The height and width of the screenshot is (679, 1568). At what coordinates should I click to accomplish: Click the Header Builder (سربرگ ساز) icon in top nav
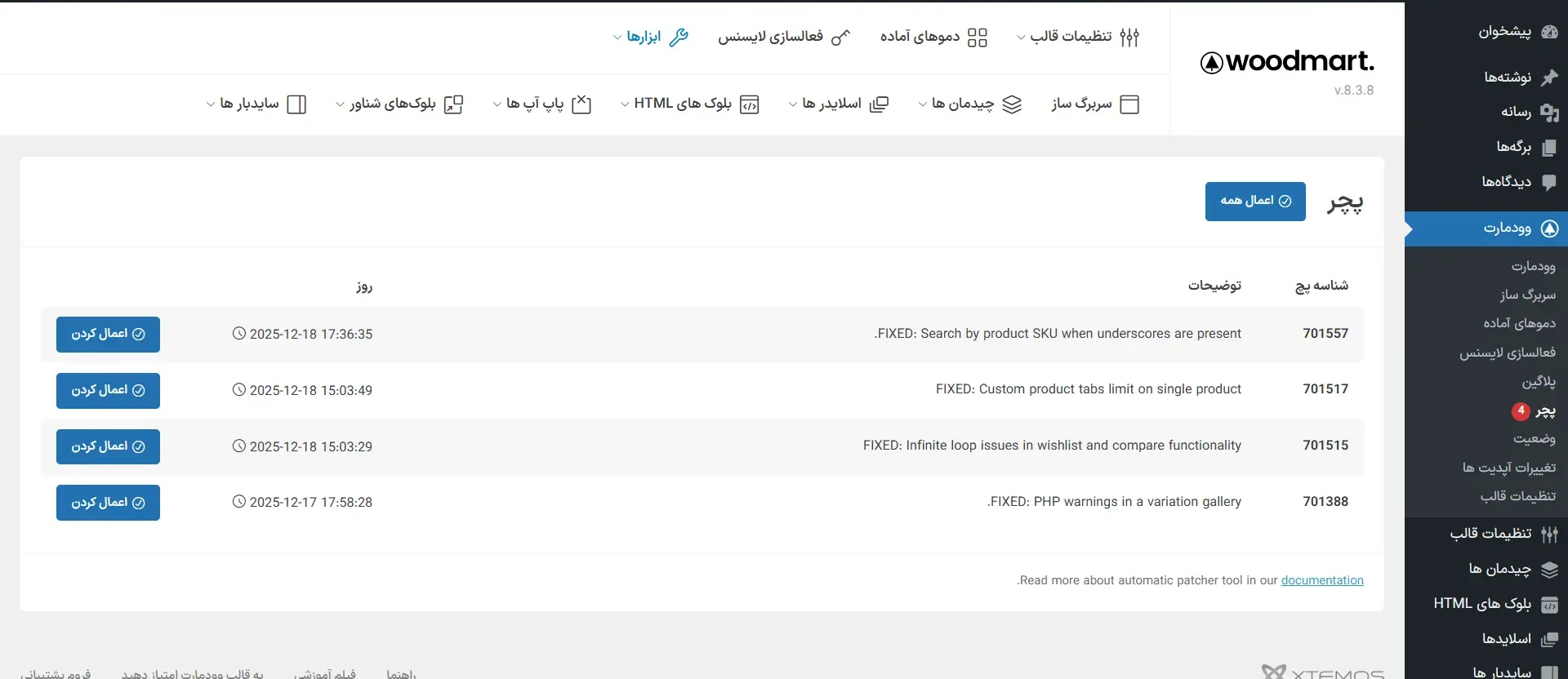pyautogui.click(x=1129, y=104)
